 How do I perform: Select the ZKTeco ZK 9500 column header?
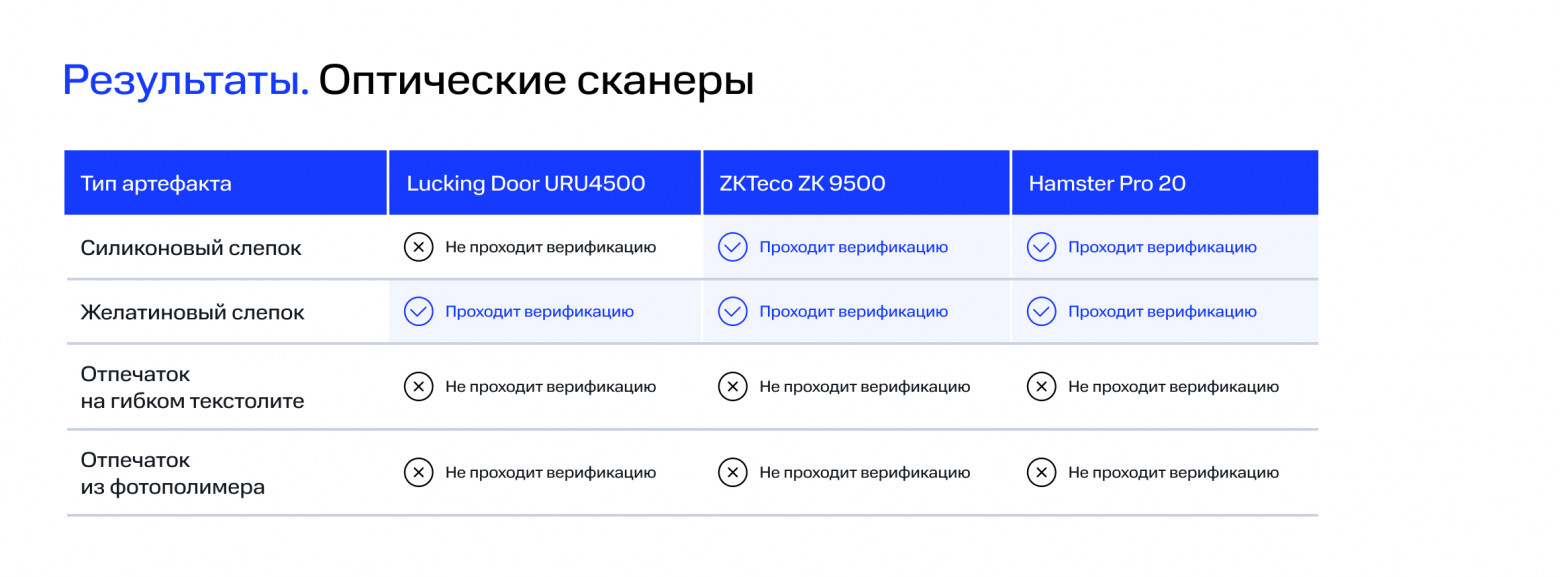pos(801,183)
